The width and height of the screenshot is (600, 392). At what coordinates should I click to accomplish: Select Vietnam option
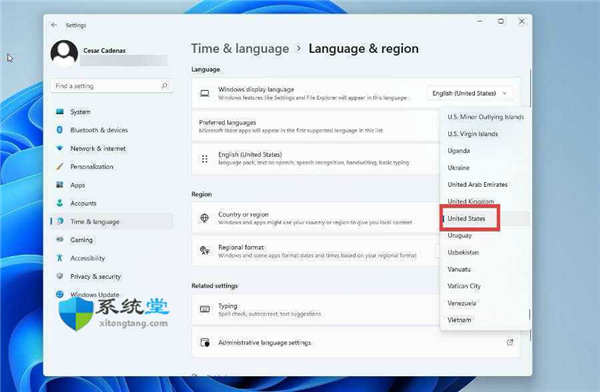(x=485, y=320)
